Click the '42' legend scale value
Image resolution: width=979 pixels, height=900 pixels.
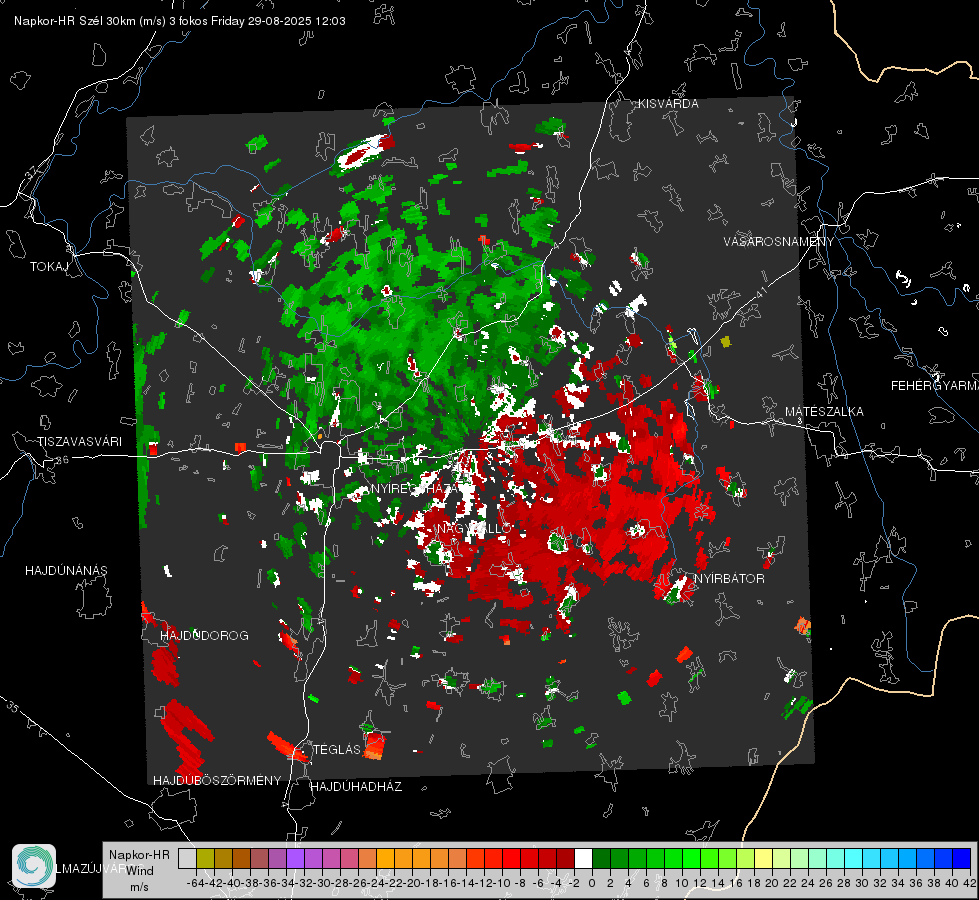[x=969, y=883]
